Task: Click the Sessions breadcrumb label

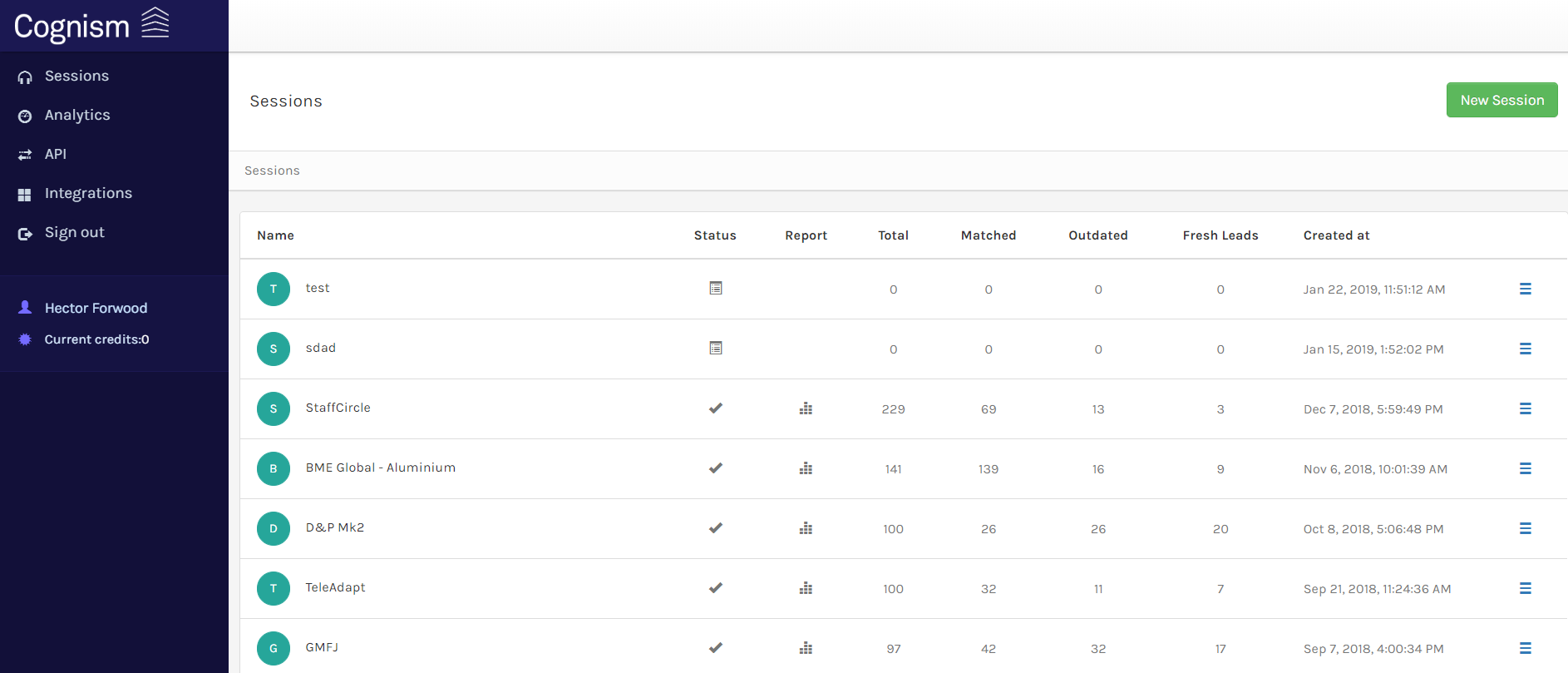Action: coord(272,171)
